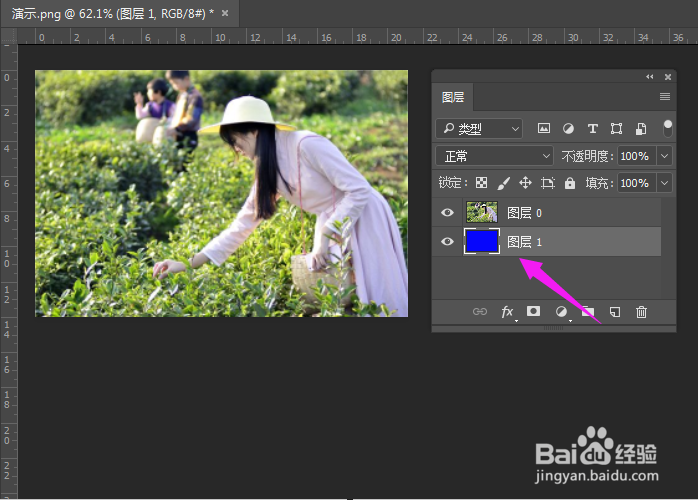
Task: Open the fx layer style menu
Action: pyautogui.click(x=508, y=312)
